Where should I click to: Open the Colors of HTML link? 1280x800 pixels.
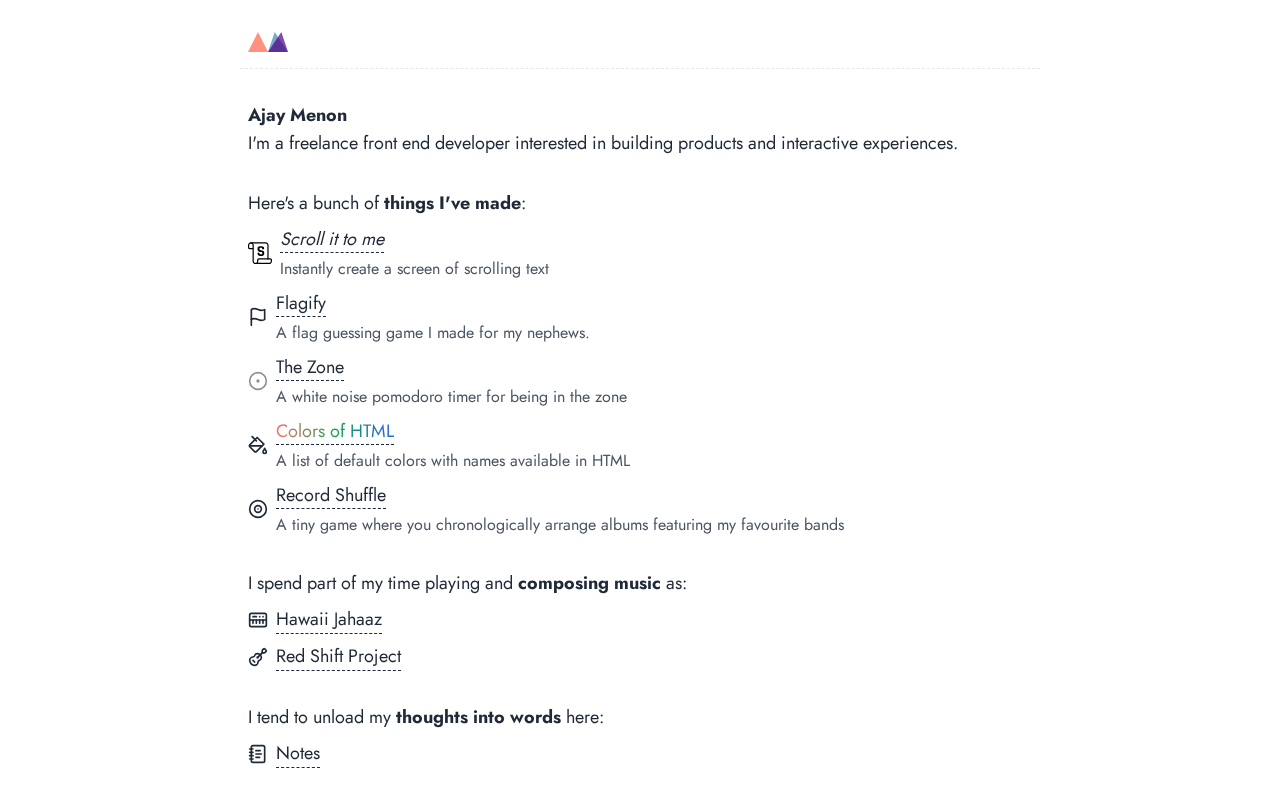(335, 432)
